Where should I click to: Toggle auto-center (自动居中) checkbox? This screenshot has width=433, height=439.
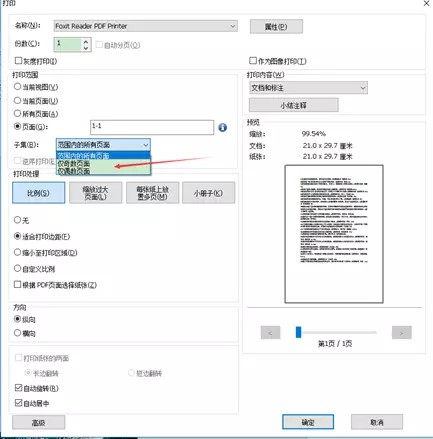click(x=19, y=403)
